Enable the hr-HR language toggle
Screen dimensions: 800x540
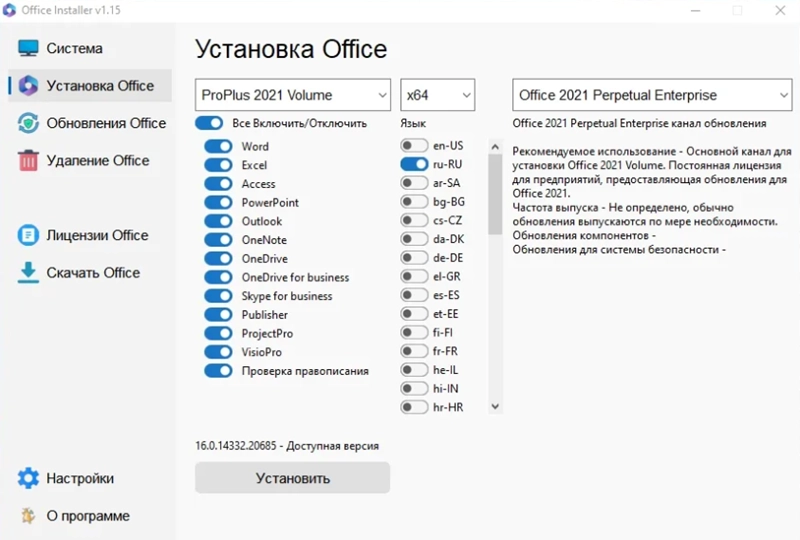pyautogui.click(x=414, y=407)
